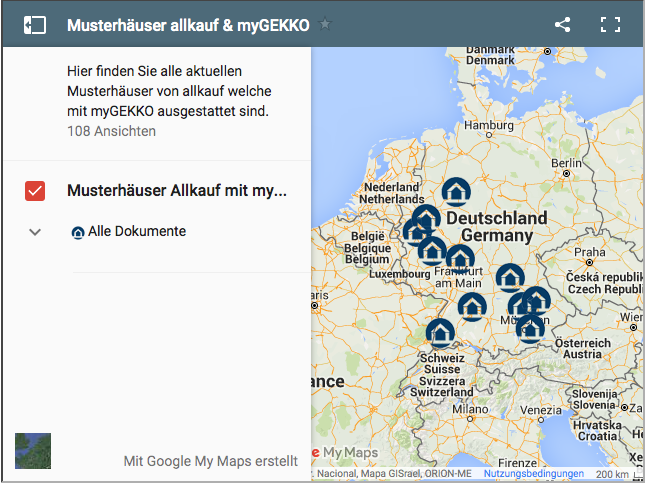Click the Österreich Austria label on map
Viewport: 646px width, 483px height.
click(583, 349)
